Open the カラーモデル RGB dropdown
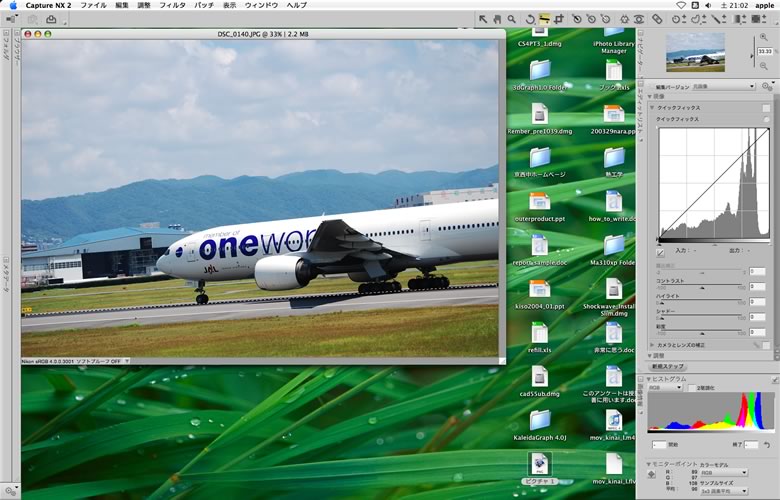 (724, 473)
